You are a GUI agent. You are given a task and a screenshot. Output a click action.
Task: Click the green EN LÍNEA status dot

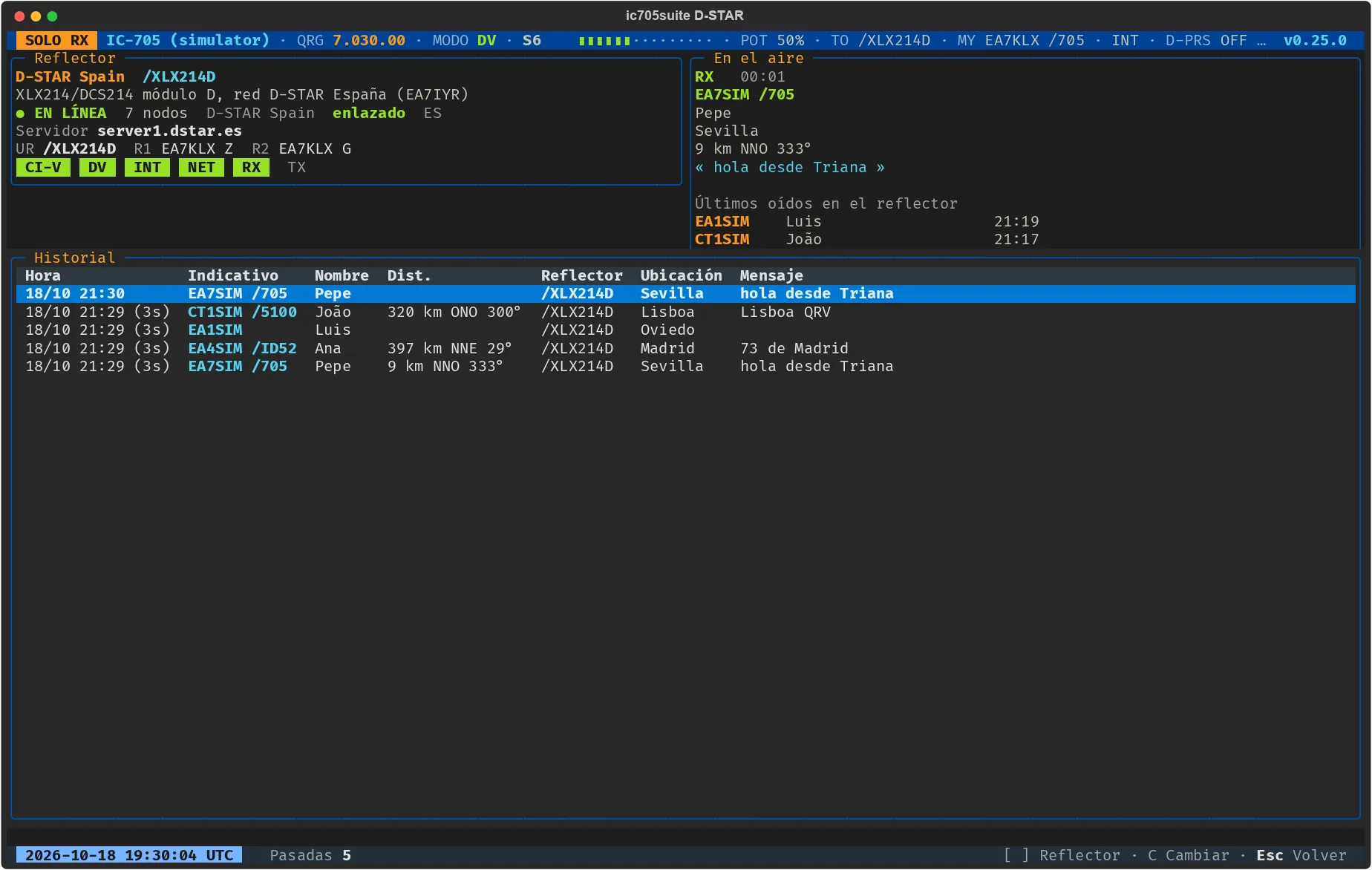20,114
